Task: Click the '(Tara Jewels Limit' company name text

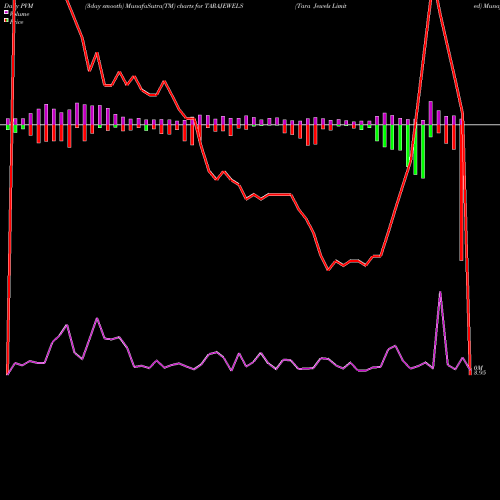Action: coord(321,6)
